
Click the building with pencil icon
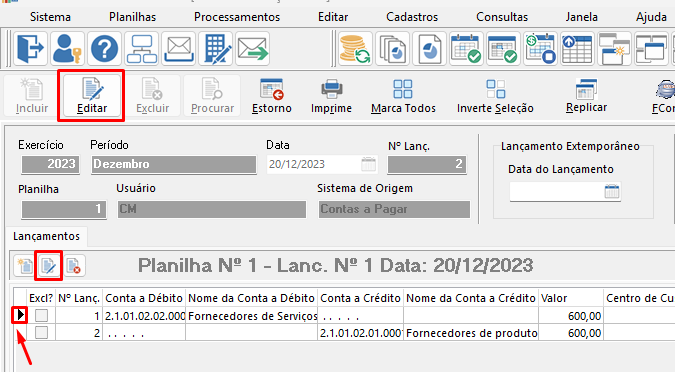coord(216,49)
